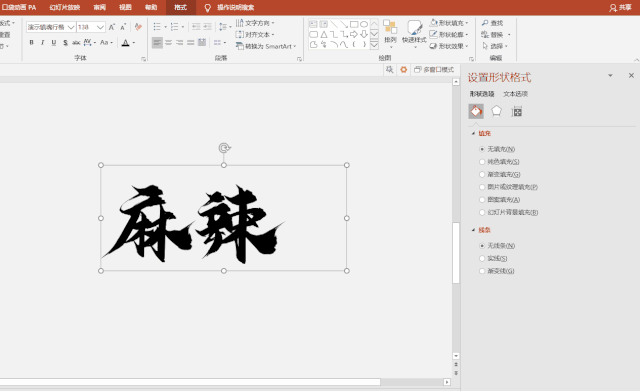Select Pattern fill (图案填充) option
The width and height of the screenshot is (640, 391).
[500, 200]
